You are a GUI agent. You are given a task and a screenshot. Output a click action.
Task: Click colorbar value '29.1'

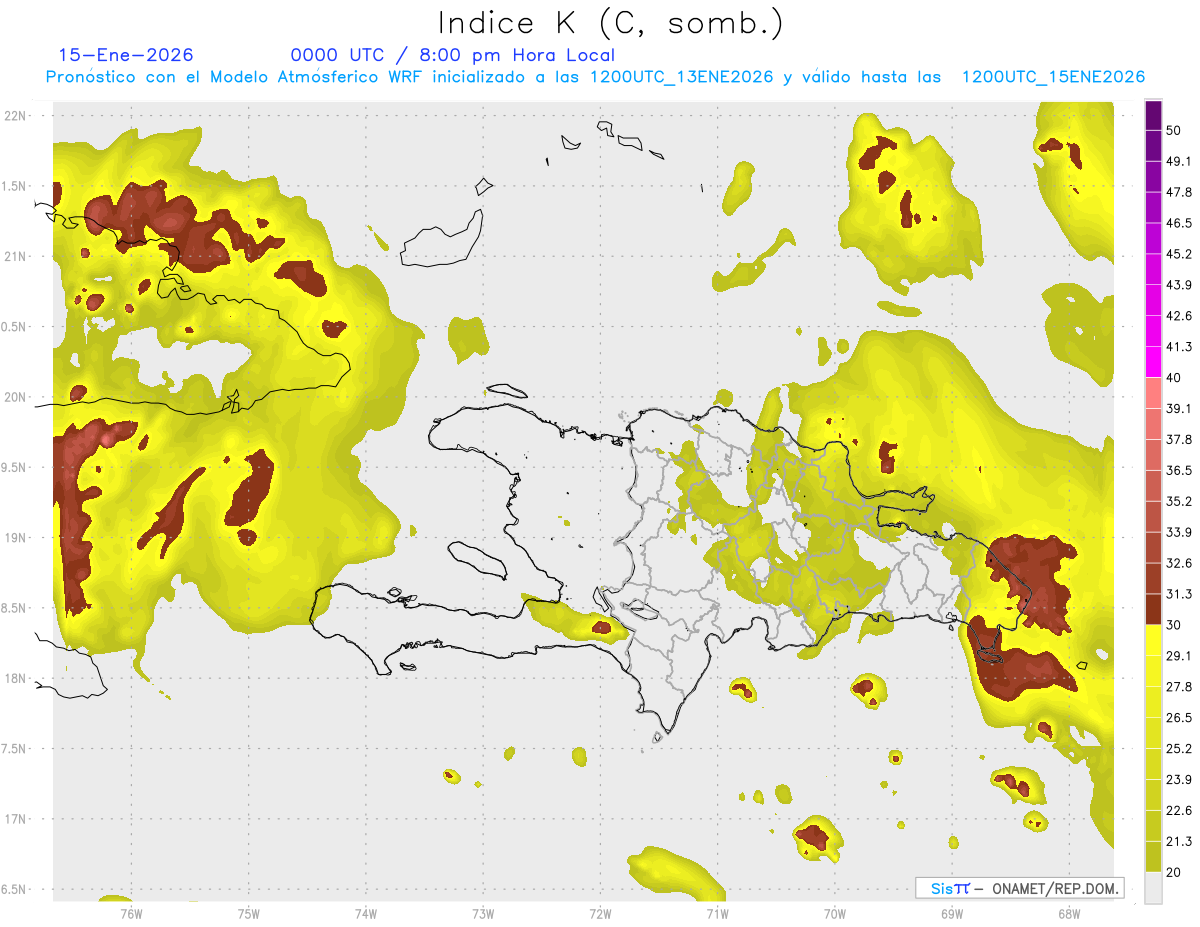[1179, 656]
